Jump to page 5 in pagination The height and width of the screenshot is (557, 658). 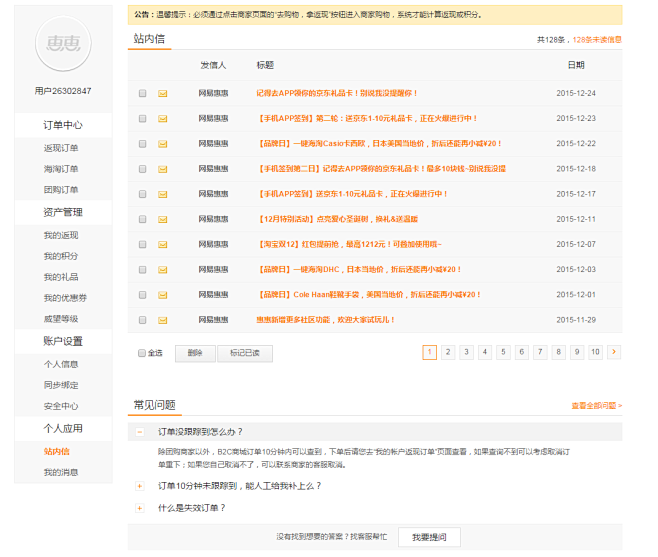(x=503, y=352)
